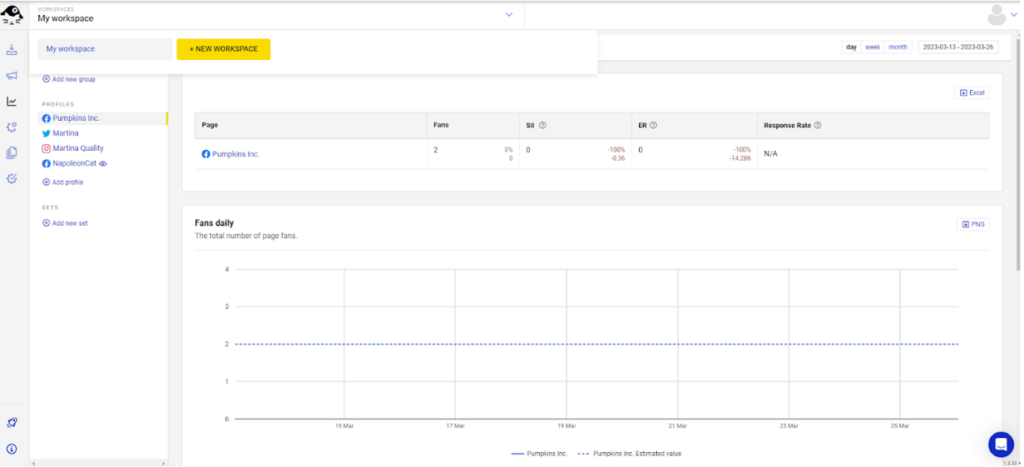Open Pumpkins Inc. link in table
The image size is (1024, 467).
236,154
